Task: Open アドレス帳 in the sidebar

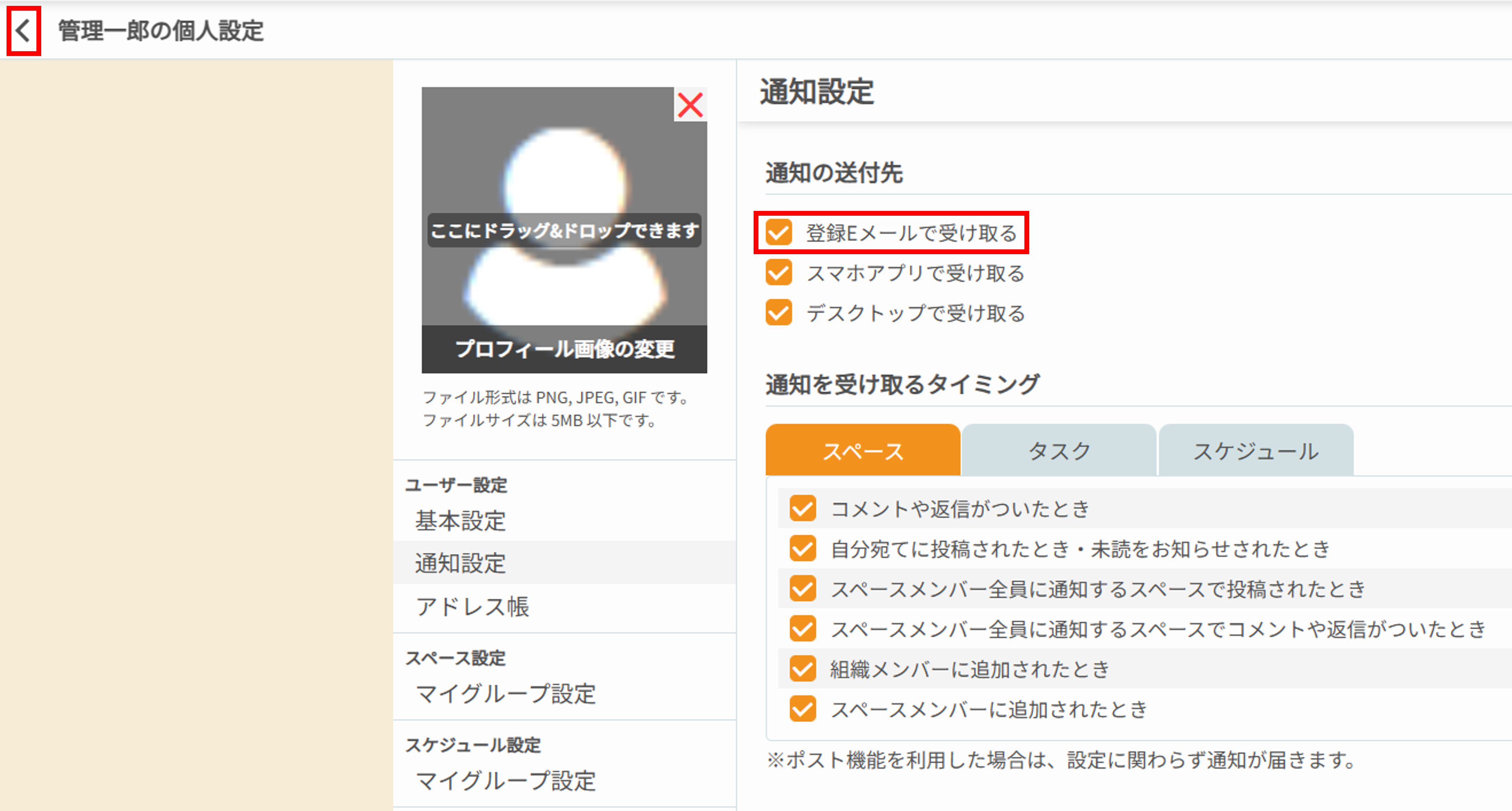Action: (564, 606)
